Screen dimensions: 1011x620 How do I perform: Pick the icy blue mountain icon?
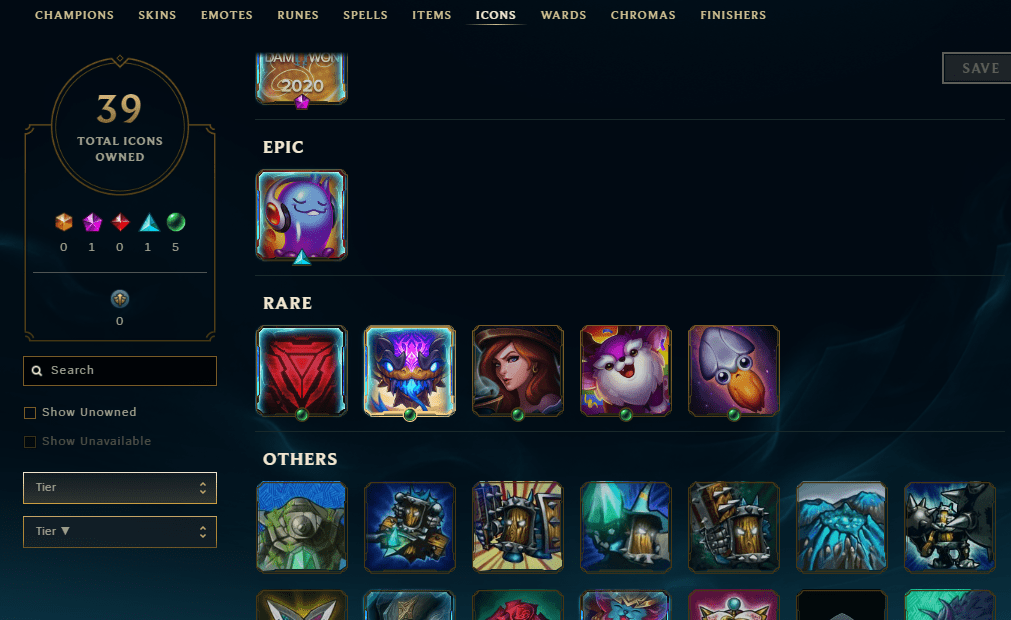click(841, 527)
